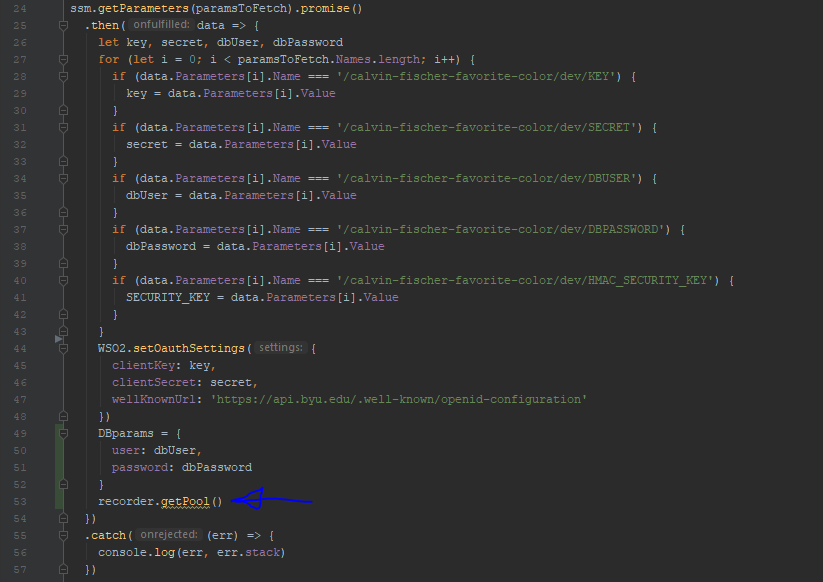Screen dimensions: 823x582
Task: Click the 'wellKnownUrl' property
Action: click(154, 399)
